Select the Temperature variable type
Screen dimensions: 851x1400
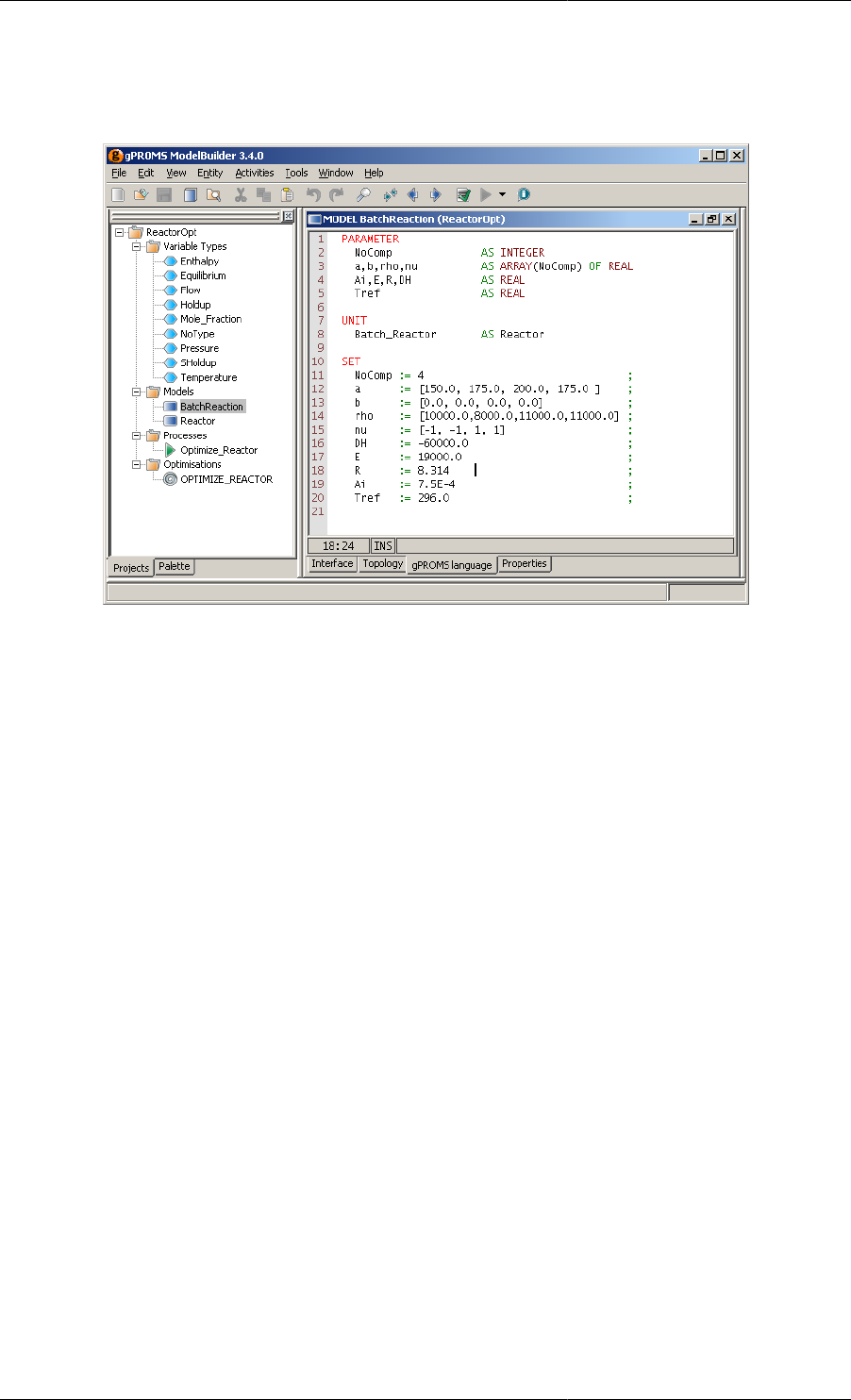click(x=209, y=377)
